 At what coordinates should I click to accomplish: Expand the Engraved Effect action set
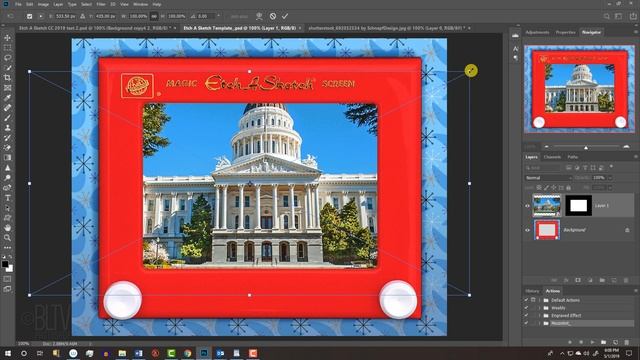point(540,316)
